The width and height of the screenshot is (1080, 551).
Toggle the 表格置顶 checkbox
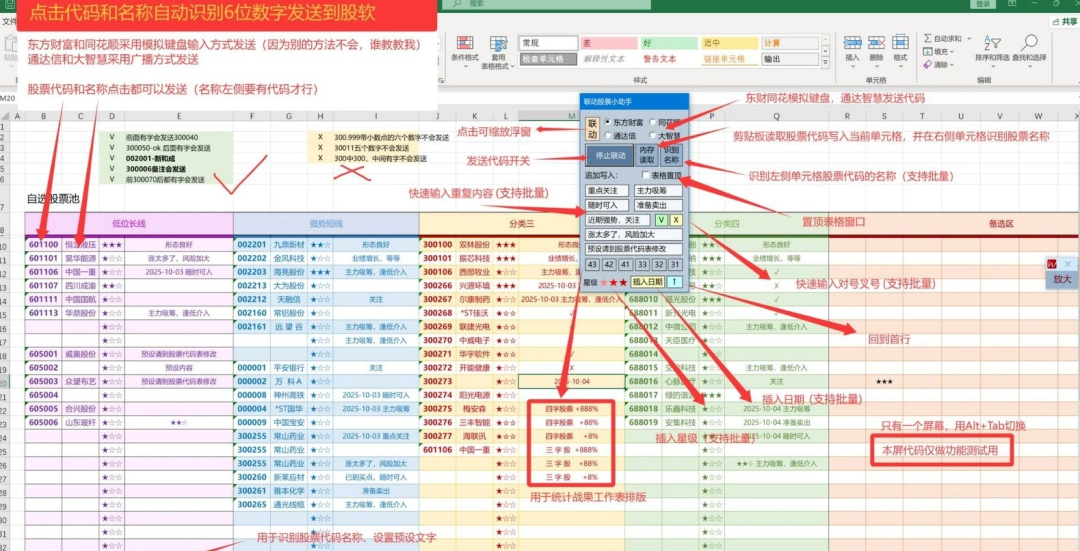[x=645, y=176]
